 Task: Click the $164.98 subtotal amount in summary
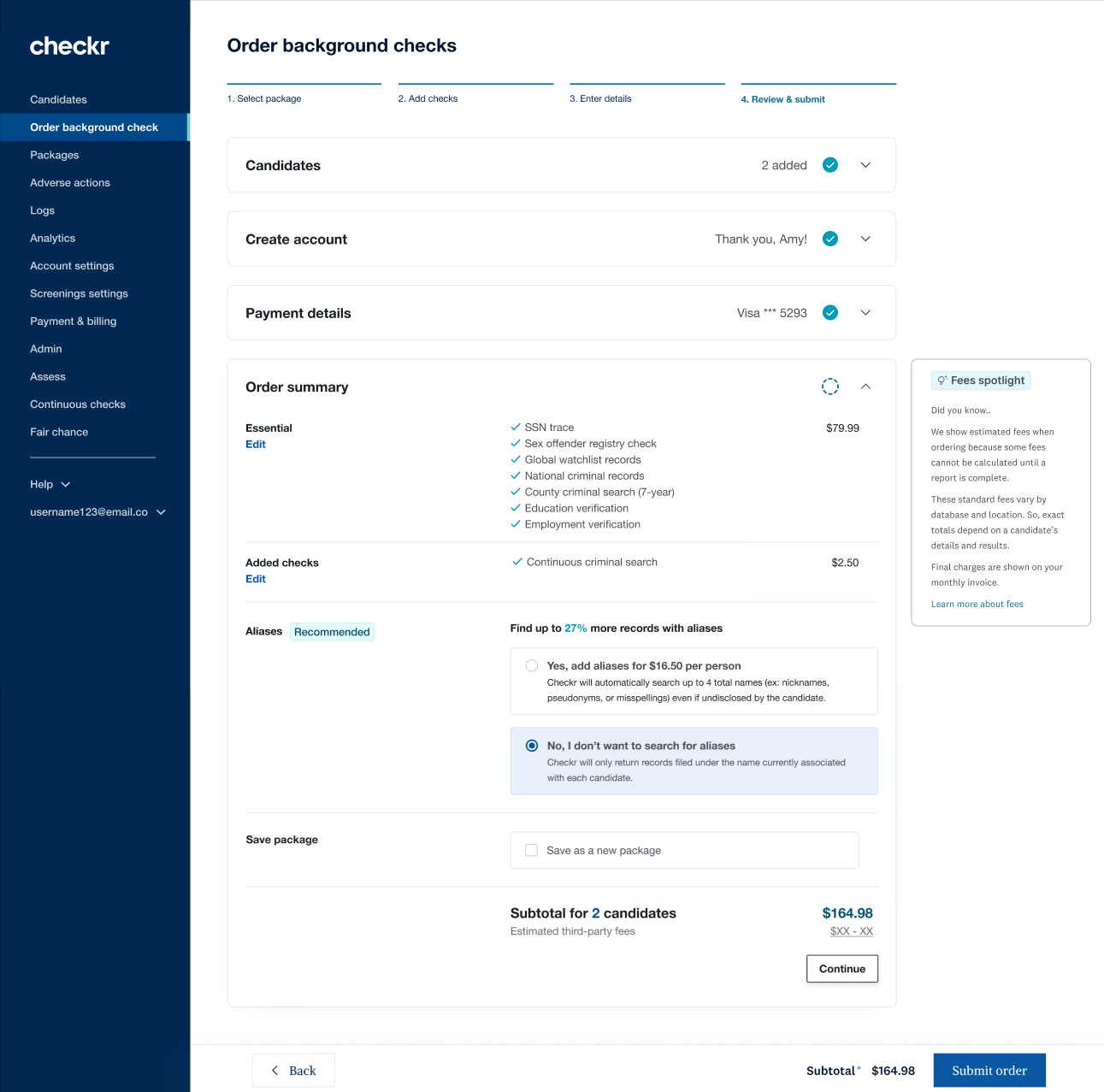click(x=847, y=913)
